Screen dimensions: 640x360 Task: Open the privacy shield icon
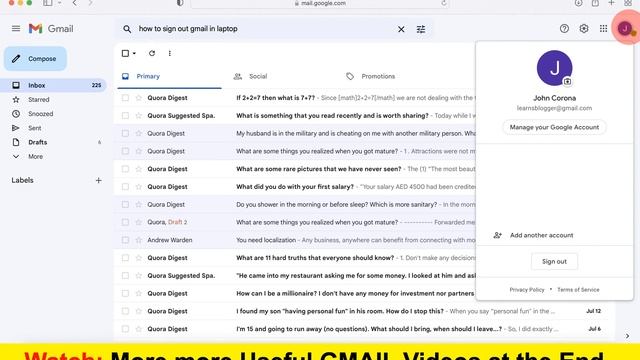pyautogui.click(x=180, y=3)
